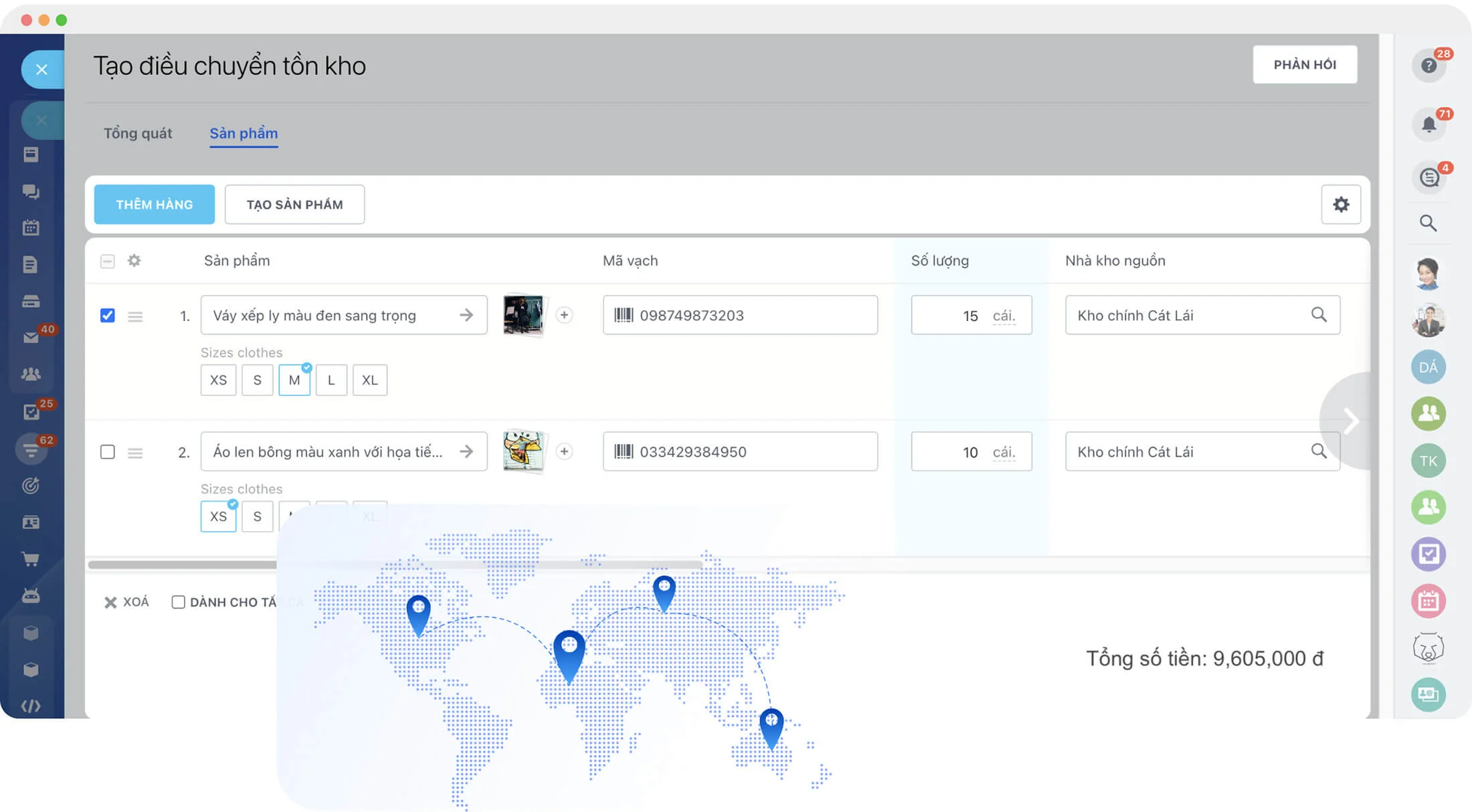The height and width of the screenshot is (812, 1472).
Task: Click the THÊM HÀNG button
Action: (154, 205)
